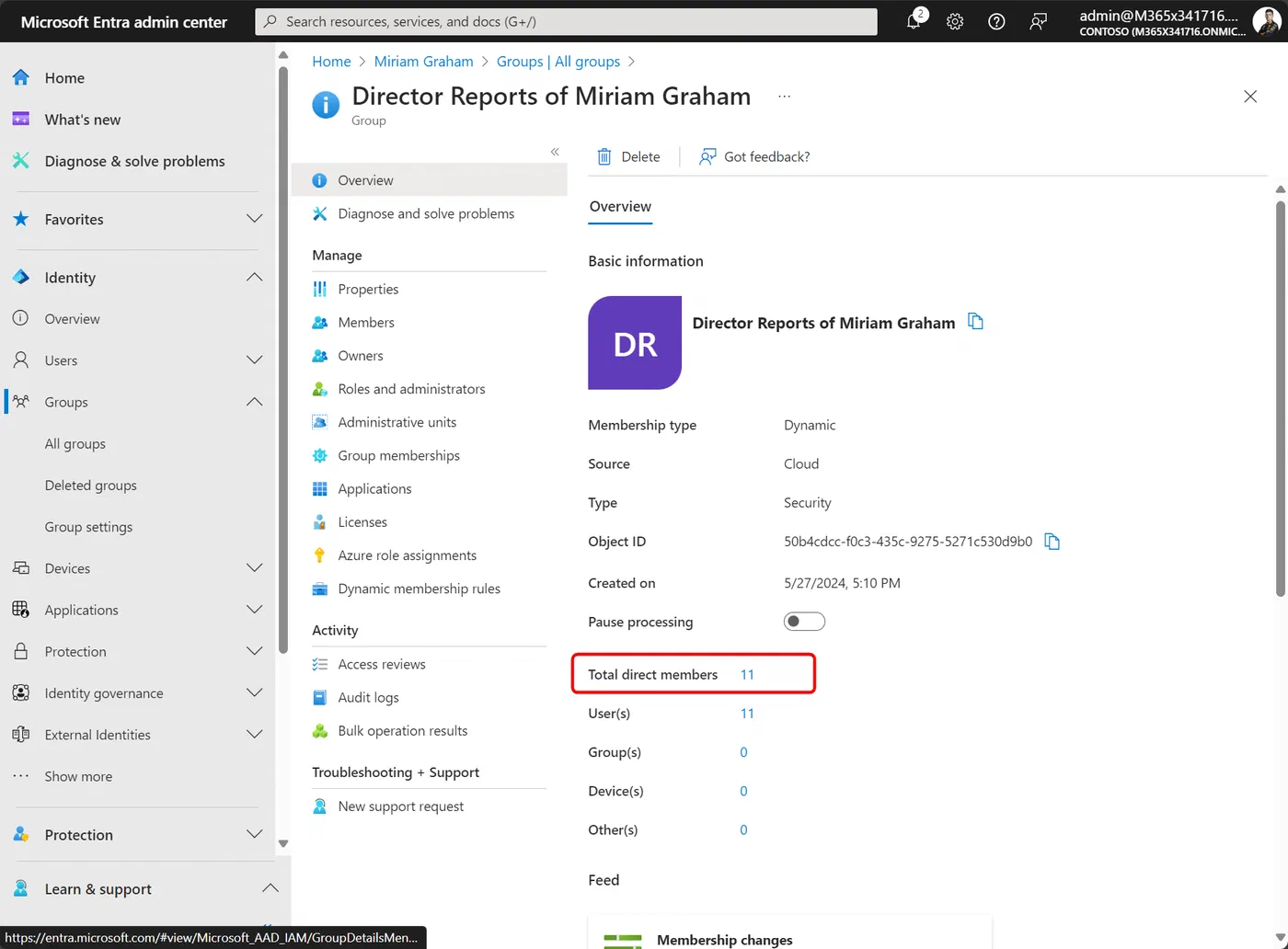Click the Dynamic membership rules icon
1288x949 pixels.
point(319,589)
